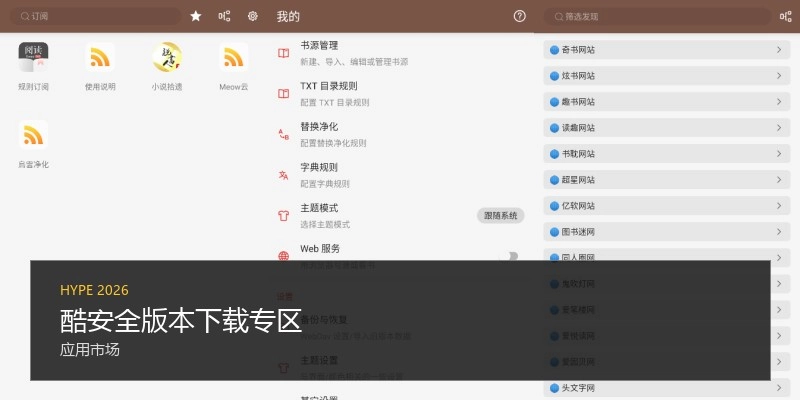Open the 小说拾遗 subscription source
Viewport: 800px width, 400px height.
pos(167,67)
